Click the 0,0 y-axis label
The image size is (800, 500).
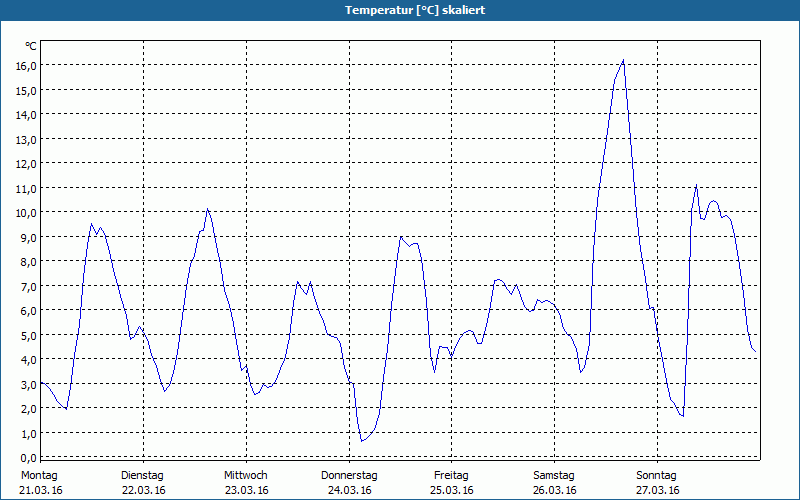[28, 457]
